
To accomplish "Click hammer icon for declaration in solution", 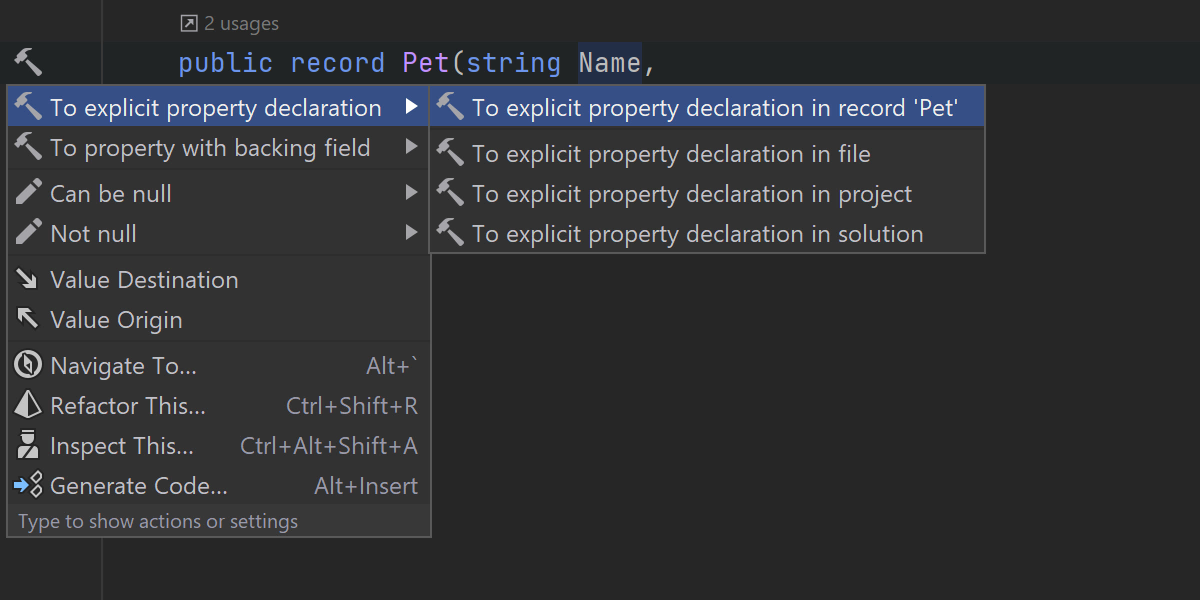I will [451, 233].
